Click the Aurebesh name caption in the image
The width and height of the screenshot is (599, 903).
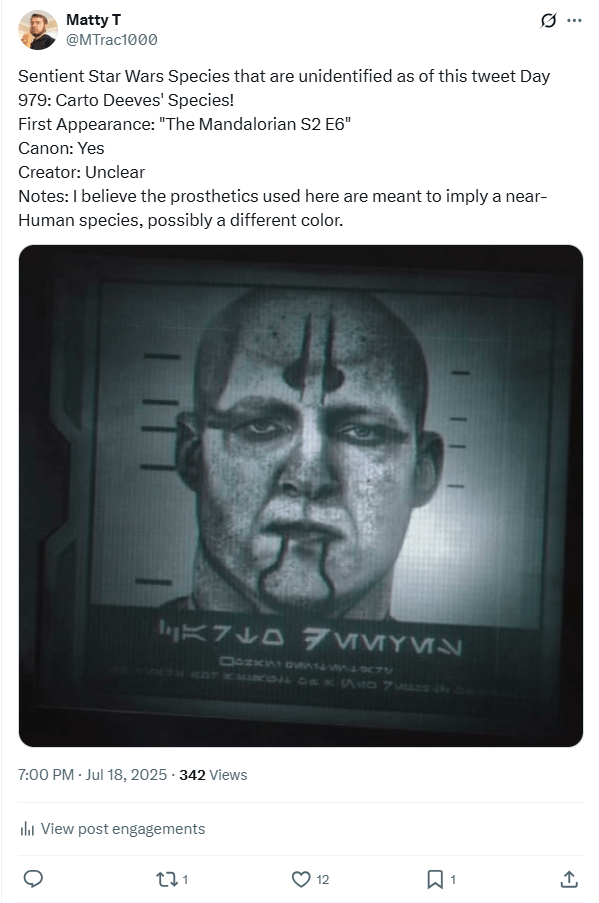310,638
